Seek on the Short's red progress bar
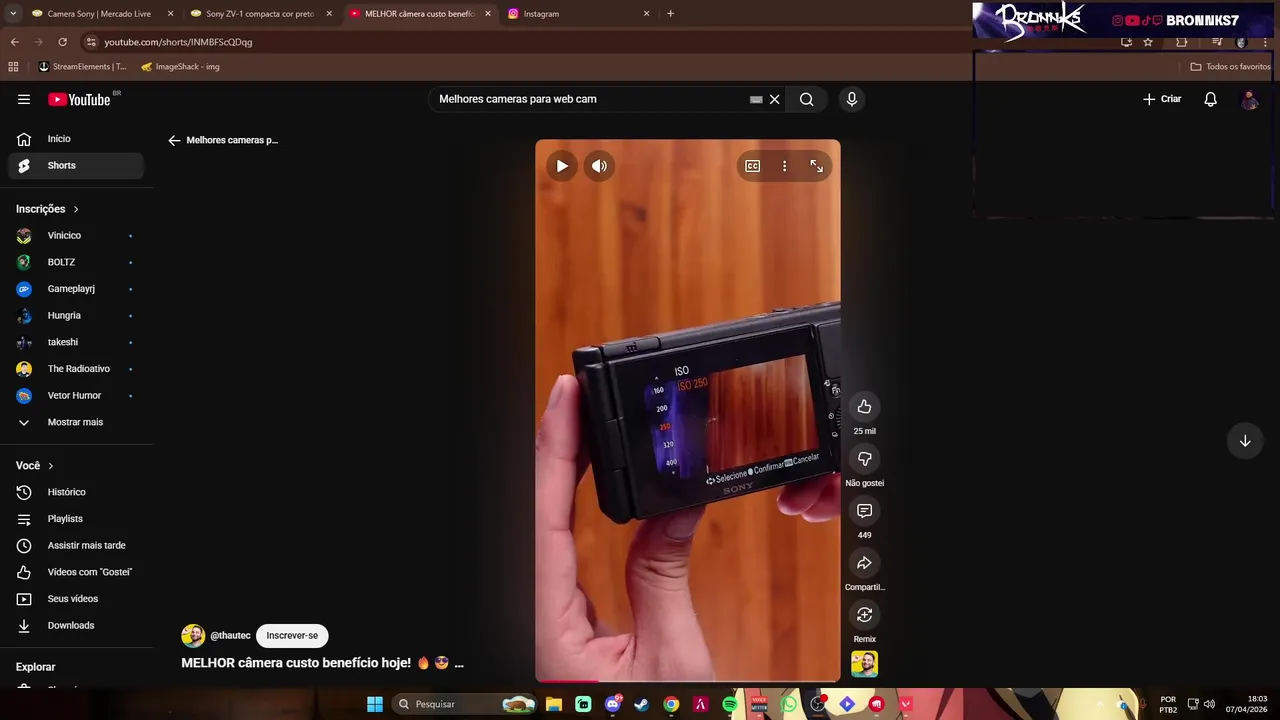The width and height of the screenshot is (1280, 720). click(688, 680)
